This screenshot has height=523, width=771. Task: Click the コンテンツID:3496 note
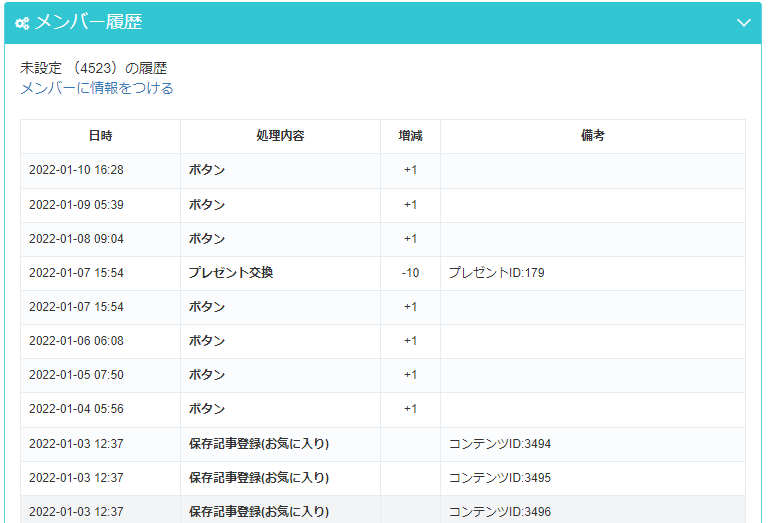click(x=500, y=511)
